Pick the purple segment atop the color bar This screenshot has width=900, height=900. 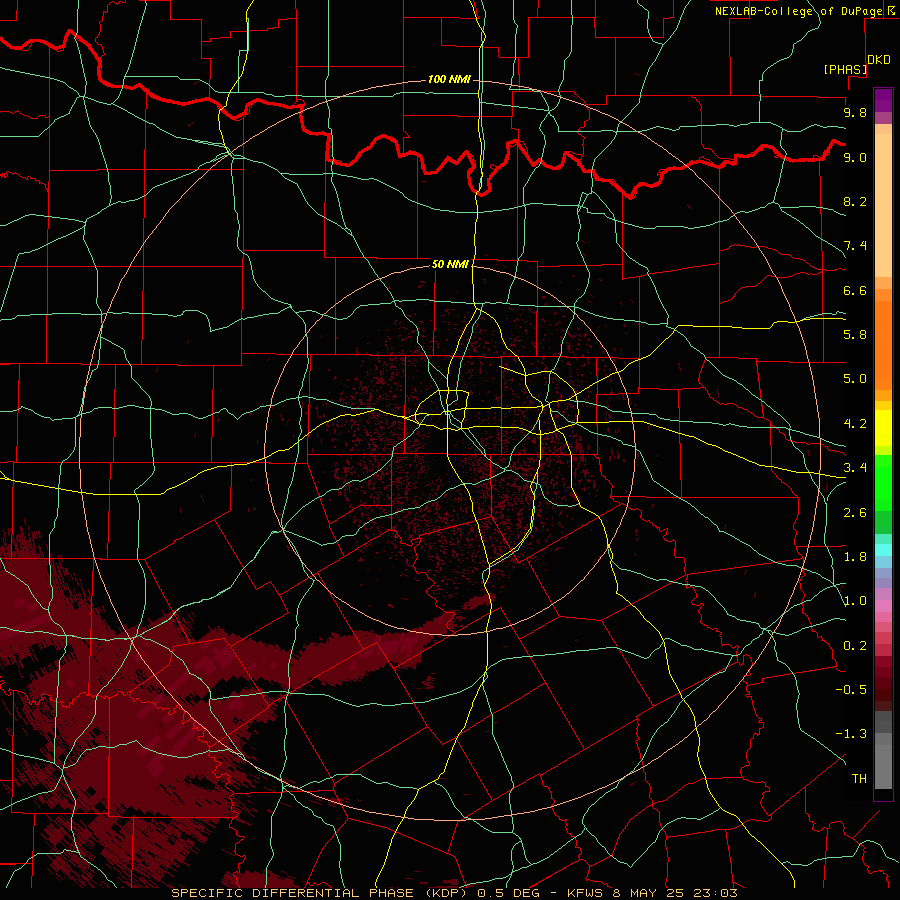pyautogui.click(x=883, y=100)
